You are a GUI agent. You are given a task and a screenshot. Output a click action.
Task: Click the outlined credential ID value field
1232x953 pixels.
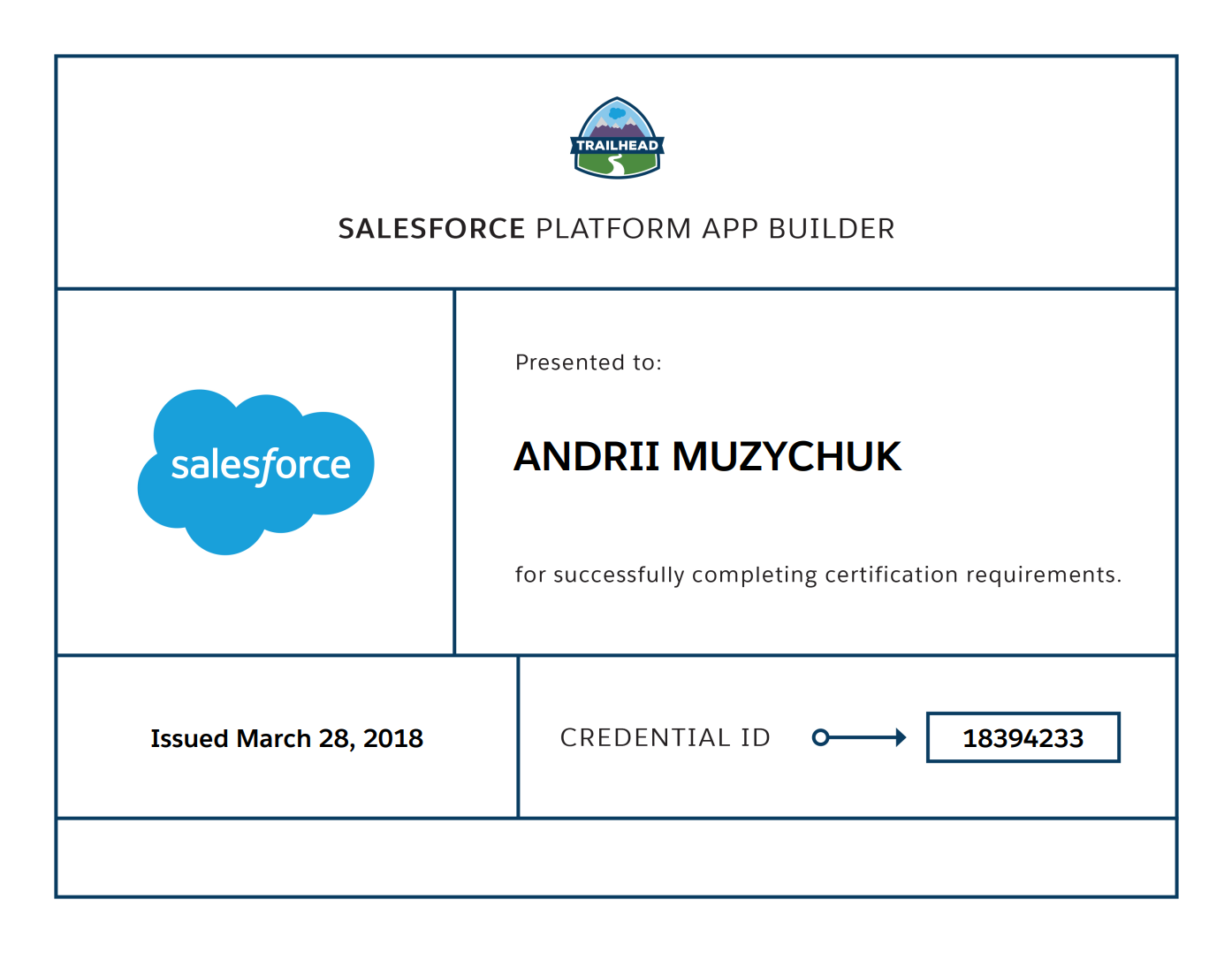(x=1022, y=736)
